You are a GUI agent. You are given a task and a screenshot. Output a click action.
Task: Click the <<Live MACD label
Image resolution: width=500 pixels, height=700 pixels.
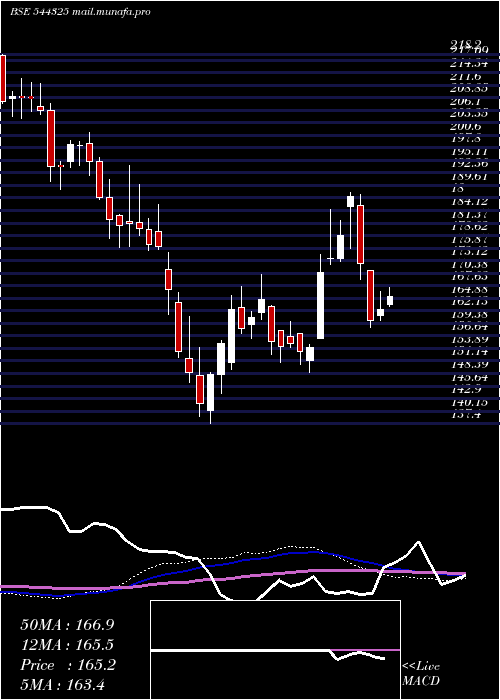421,673
